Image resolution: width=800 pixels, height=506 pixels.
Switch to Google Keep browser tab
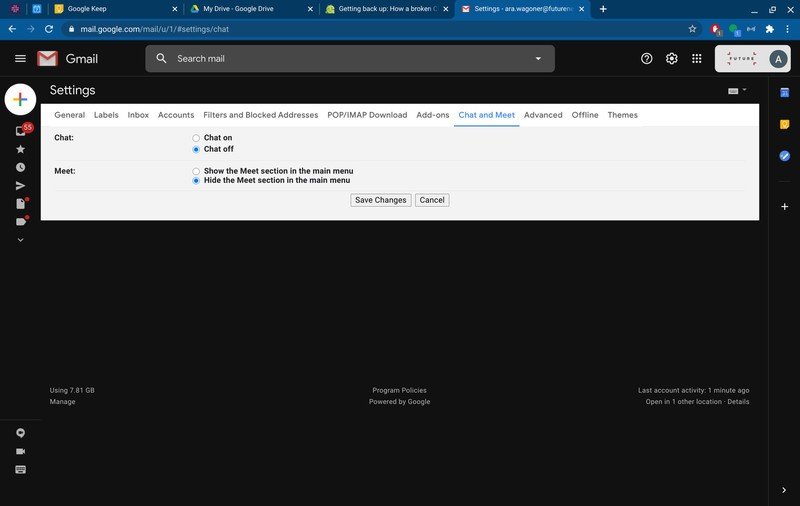tap(116, 9)
